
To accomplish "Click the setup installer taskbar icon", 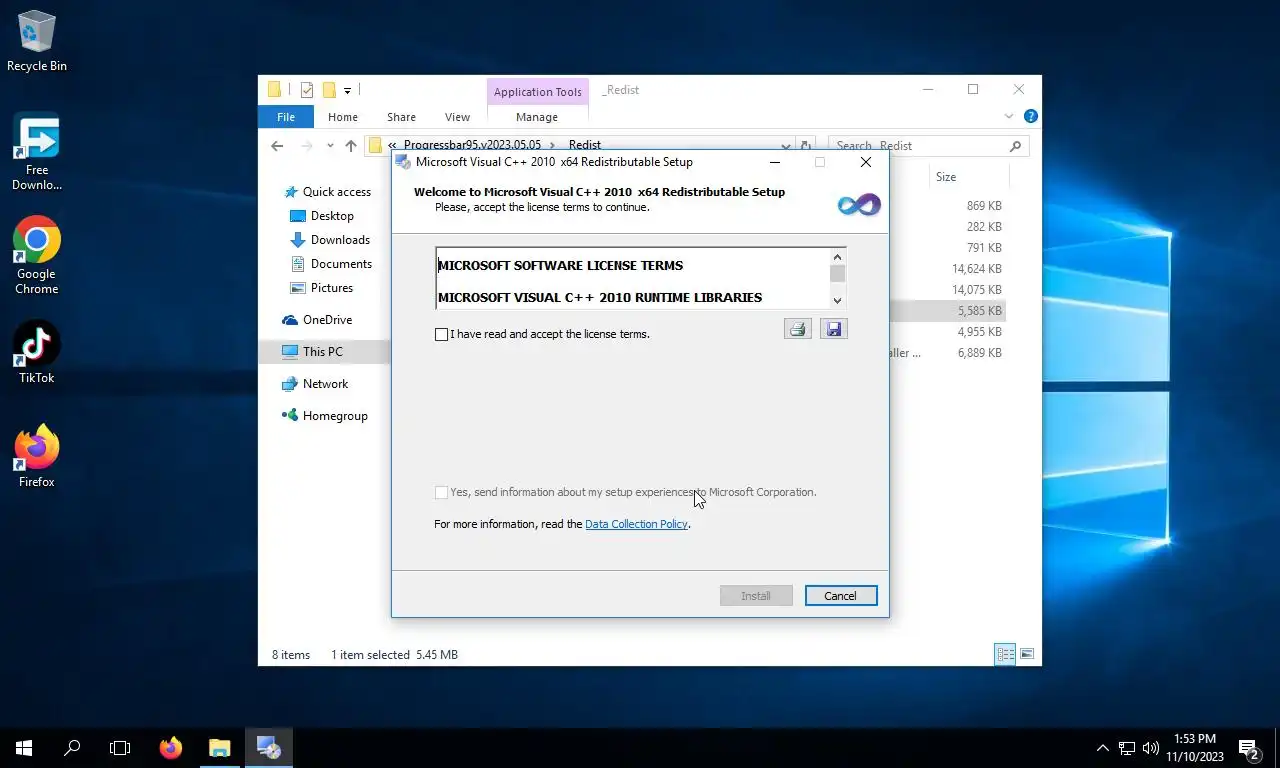I will [x=268, y=748].
